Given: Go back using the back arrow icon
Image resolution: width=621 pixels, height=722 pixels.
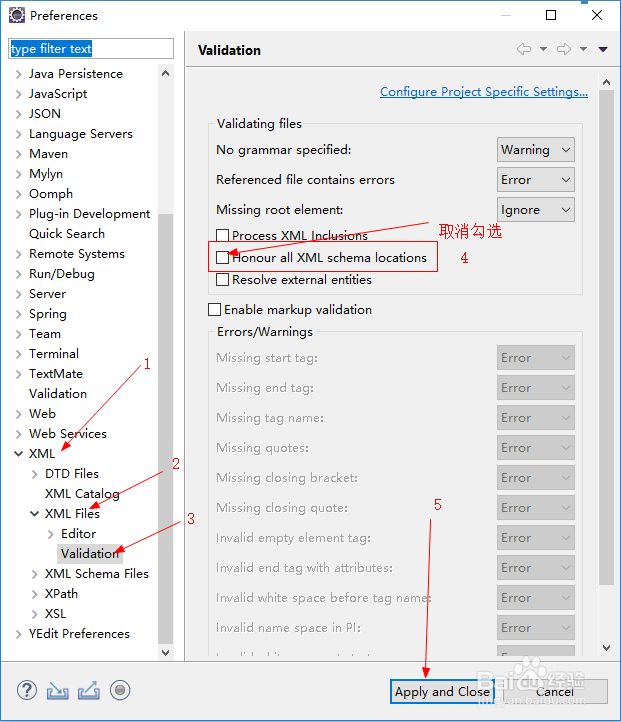Looking at the screenshot, I should [524, 49].
